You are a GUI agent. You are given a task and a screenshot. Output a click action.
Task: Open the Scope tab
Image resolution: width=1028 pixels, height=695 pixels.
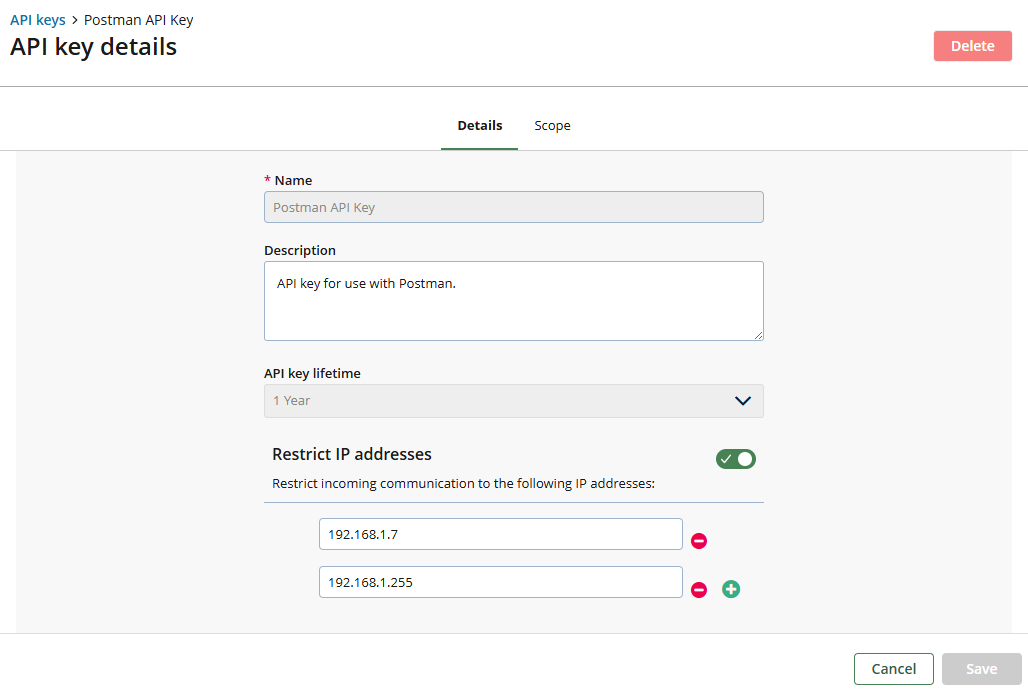tap(552, 126)
